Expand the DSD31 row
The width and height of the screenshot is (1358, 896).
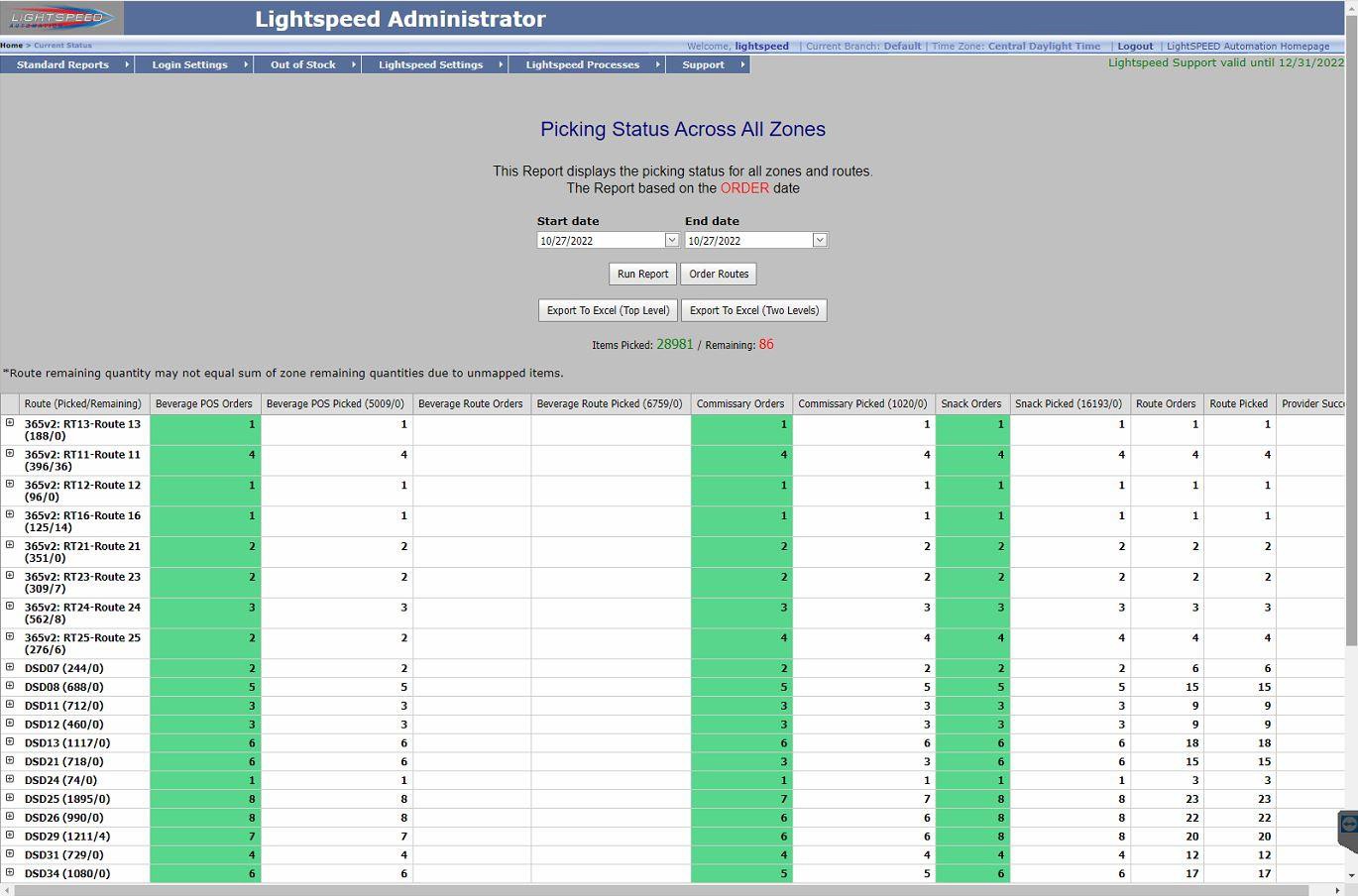click(x=10, y=853)
